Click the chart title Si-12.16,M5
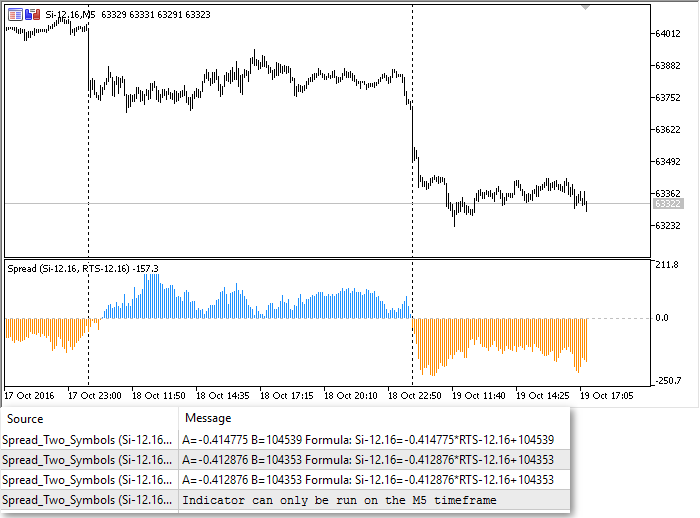Viewport: 700px width, 518px height. click(x=71, y=15)
